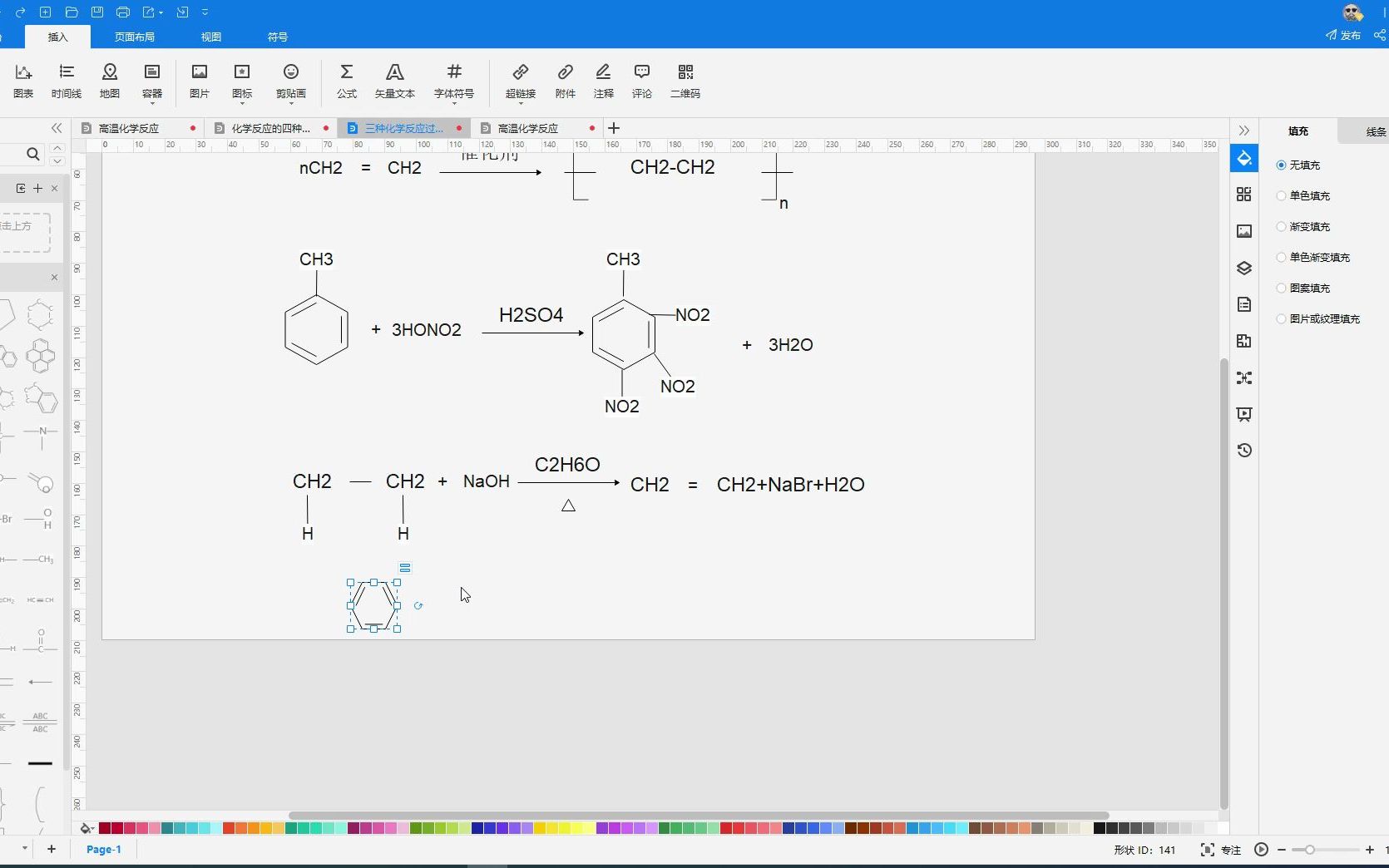This screenshot has height=868, width=1389.
Task: Click the share icon at top right
Action: coord(1380,35)
